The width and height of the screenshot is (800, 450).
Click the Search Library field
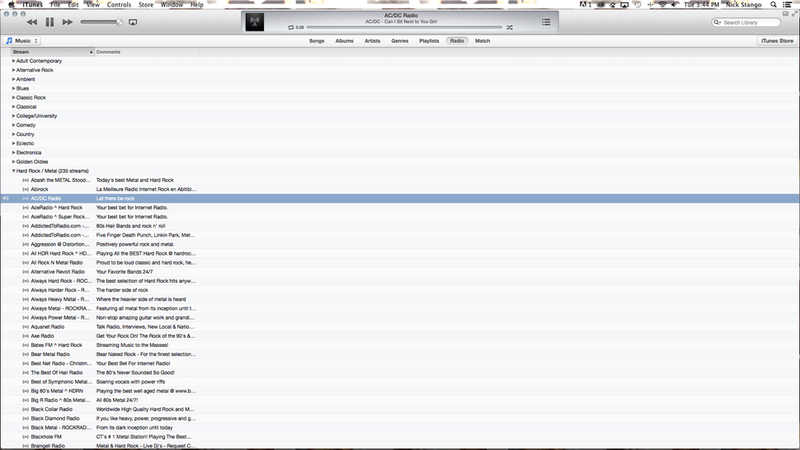tap(746, 22)
